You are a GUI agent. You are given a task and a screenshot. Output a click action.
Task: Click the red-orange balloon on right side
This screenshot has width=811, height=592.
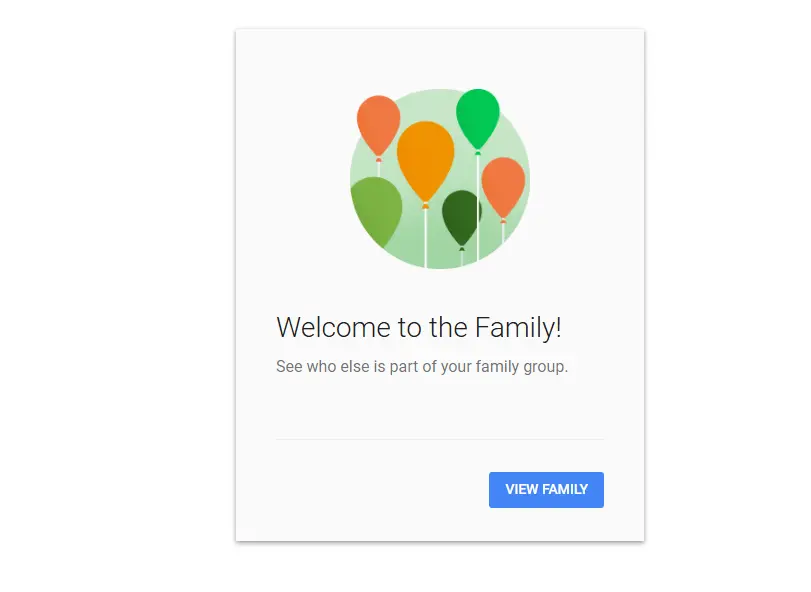503,186
